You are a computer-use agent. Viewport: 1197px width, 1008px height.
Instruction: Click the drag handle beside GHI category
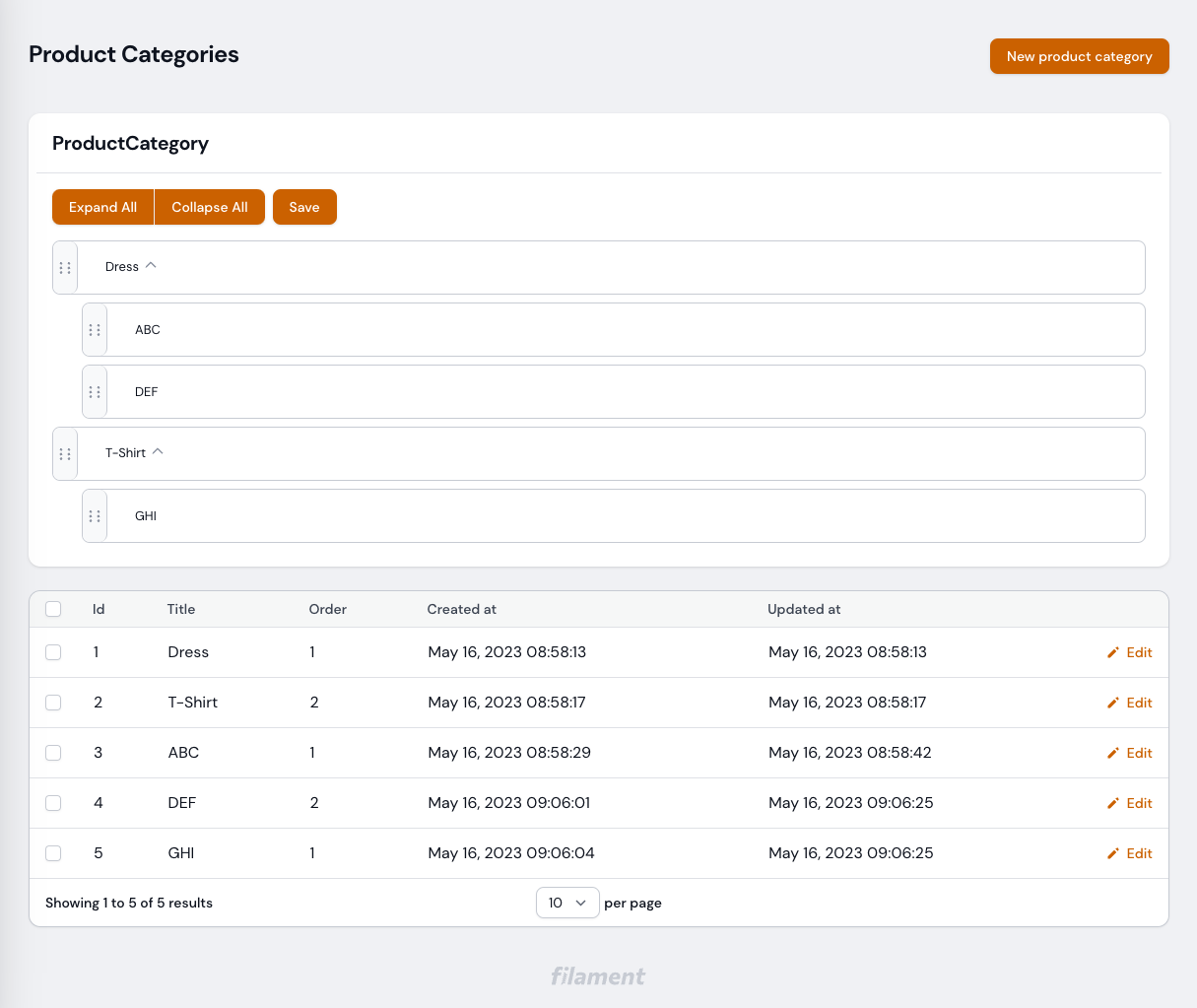click(95, 515)
